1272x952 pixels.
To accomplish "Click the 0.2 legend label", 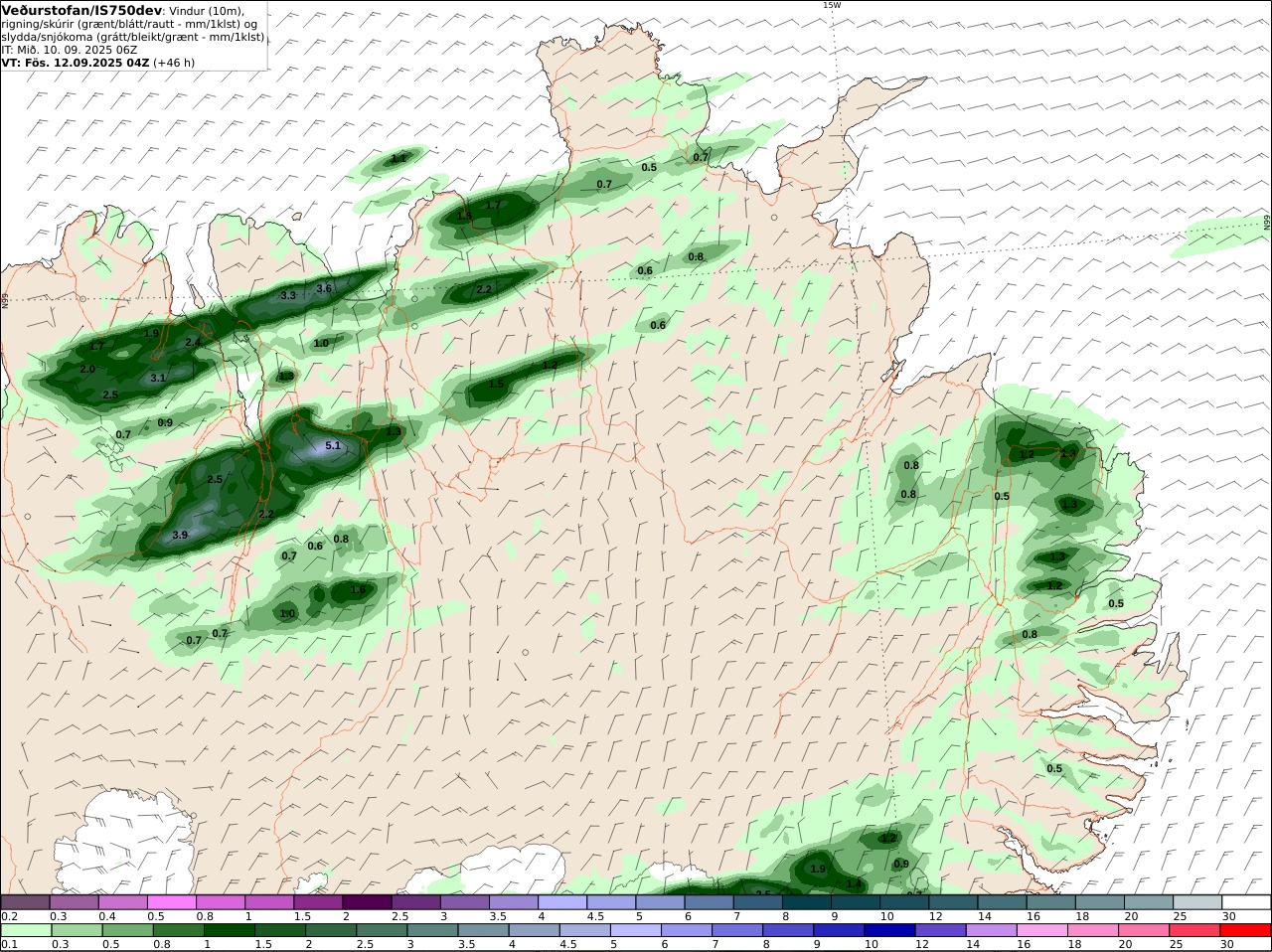I will (9, 915).
